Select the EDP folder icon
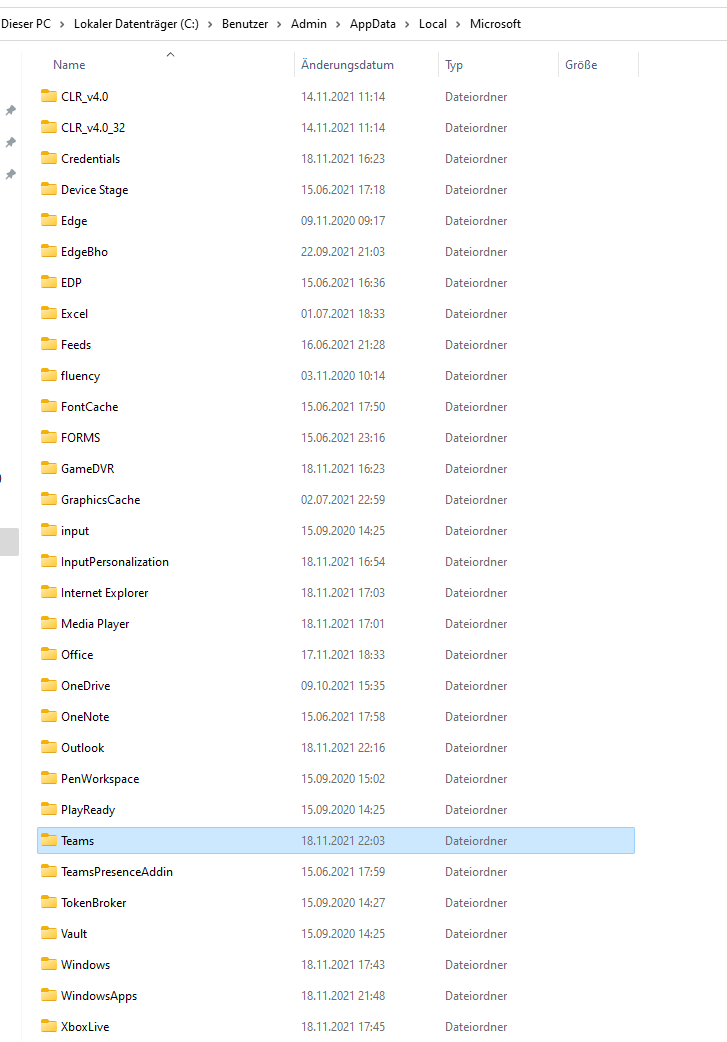Screen dimensions: 727x1042 point(49,282)
